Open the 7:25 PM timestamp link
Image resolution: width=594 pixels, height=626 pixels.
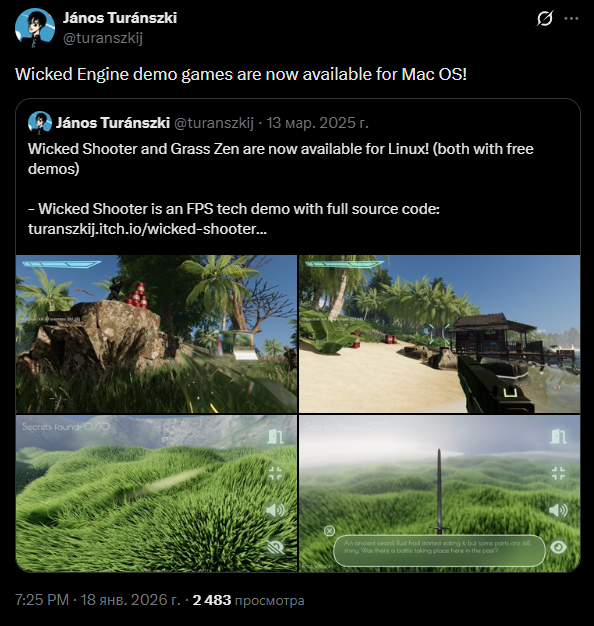(42, 600)
